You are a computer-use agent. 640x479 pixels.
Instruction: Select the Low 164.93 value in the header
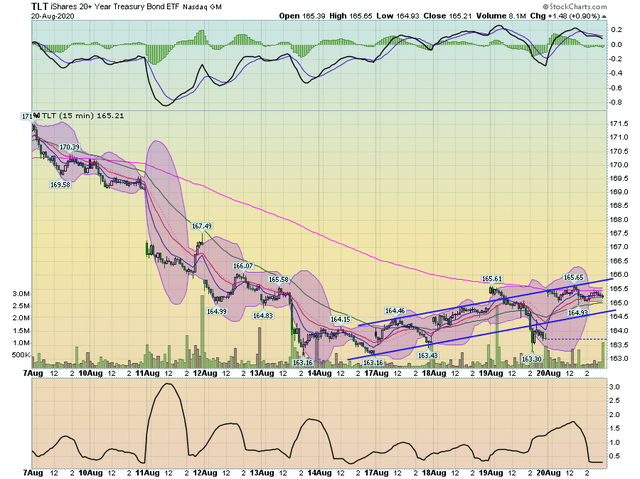398,16
